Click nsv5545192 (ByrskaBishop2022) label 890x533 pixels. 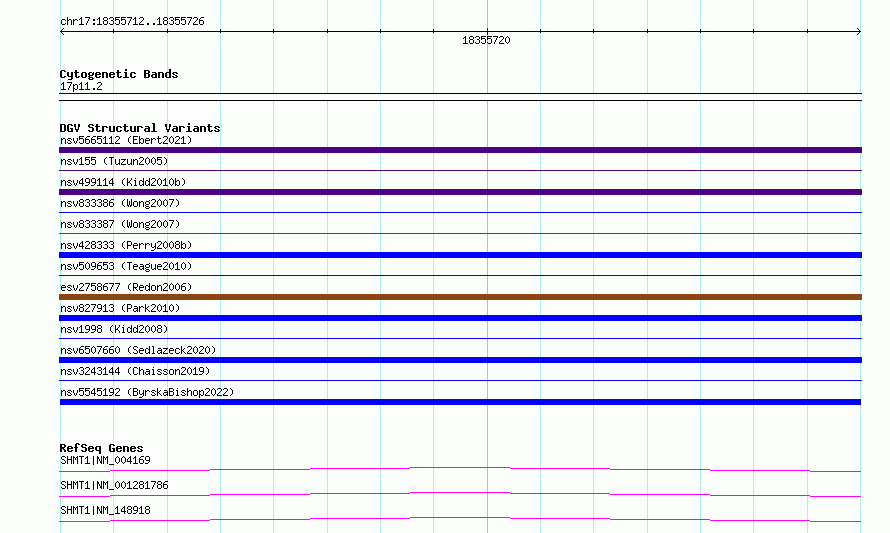click(x=147, y=392)
